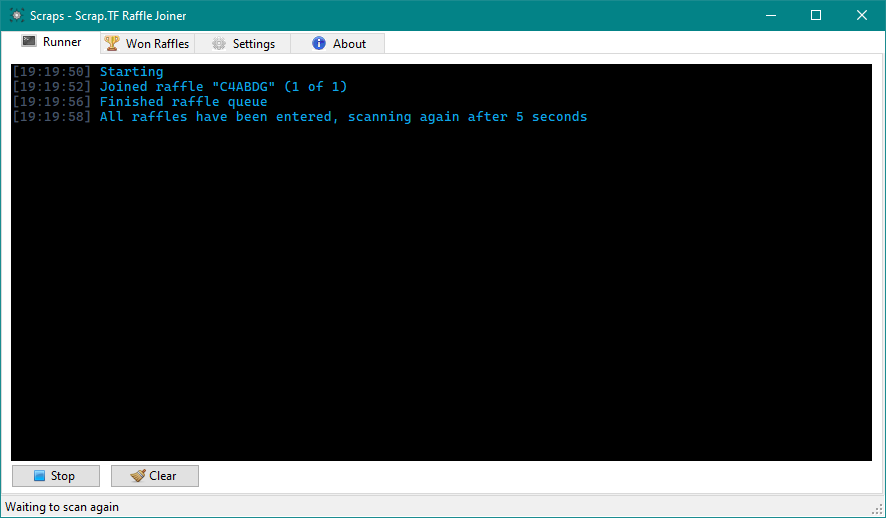Click the blue info icon on the About tab

pyautogui.click(x=319, y=43)
